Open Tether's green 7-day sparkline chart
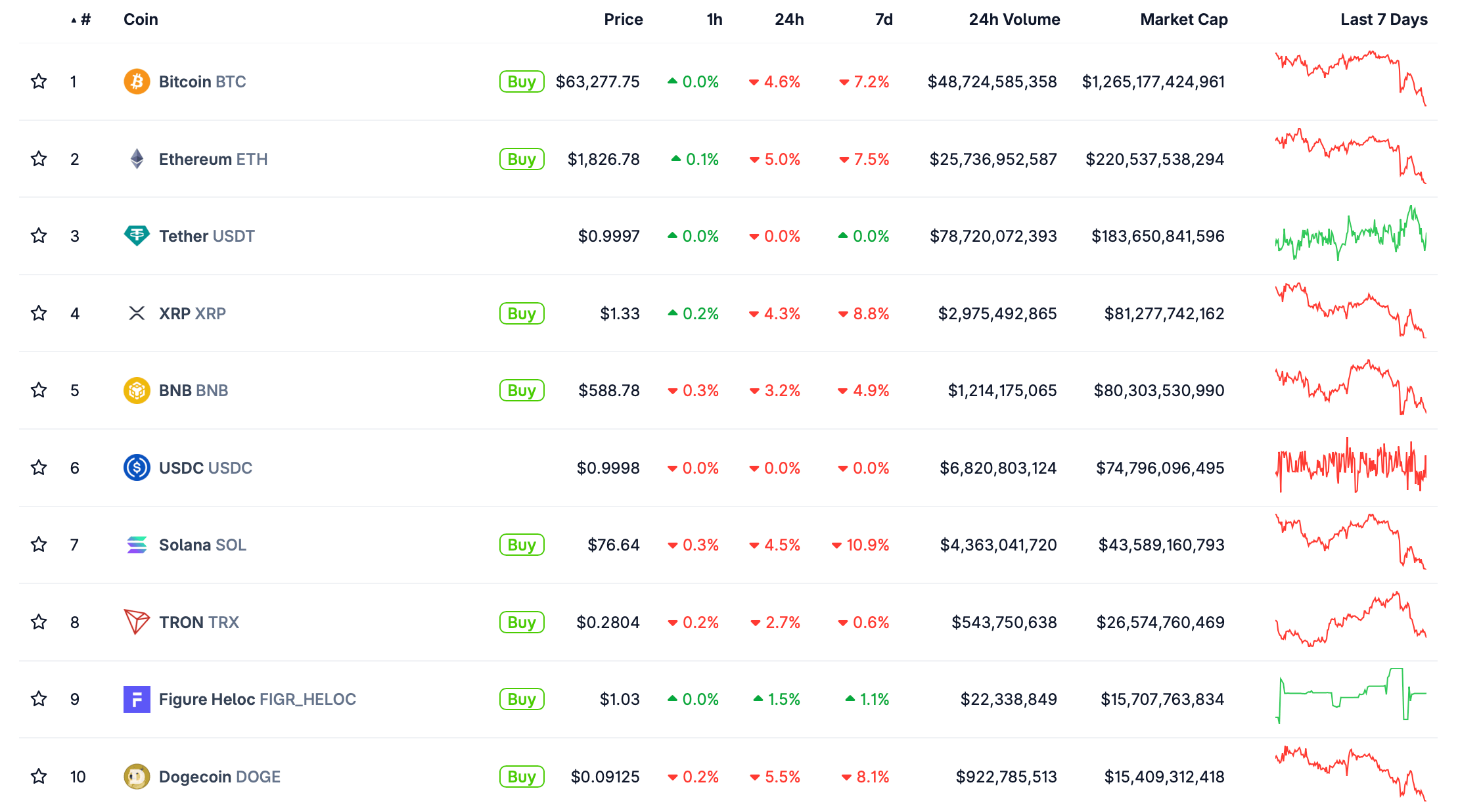The image size is (1481, 812). [x=1350, y=235]
